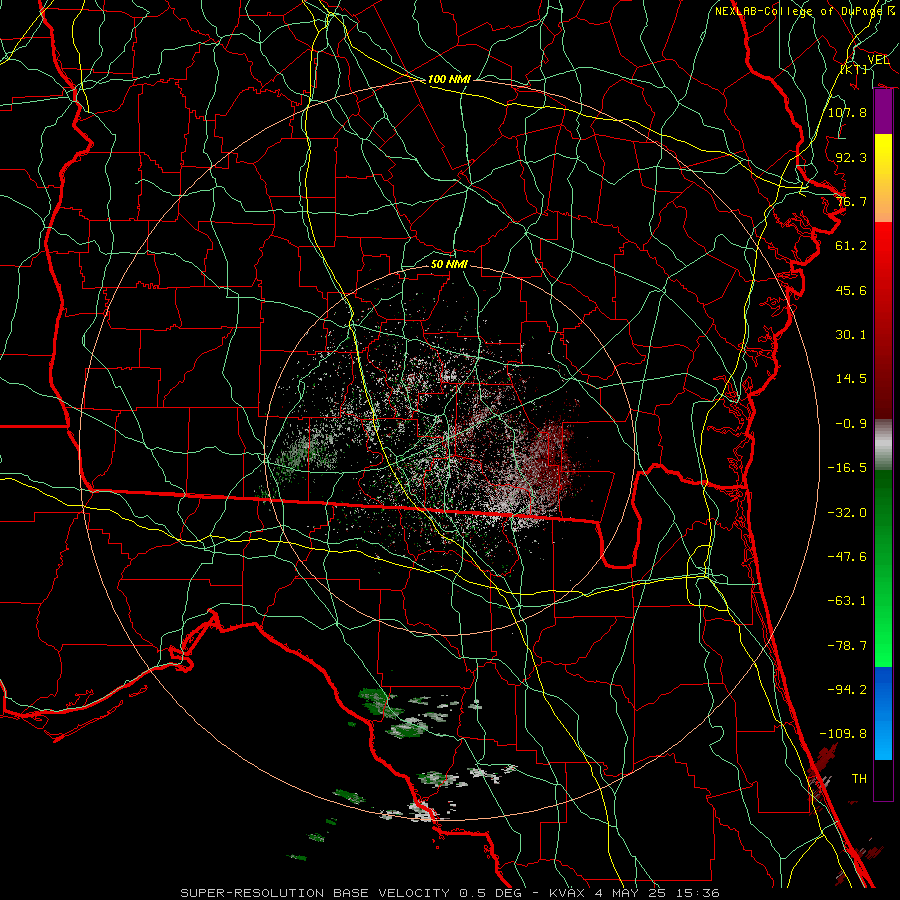The height and width of the screenshot is (900, 900).
Task: Click the yellow segment of the color scale
Action: (883, 178)
